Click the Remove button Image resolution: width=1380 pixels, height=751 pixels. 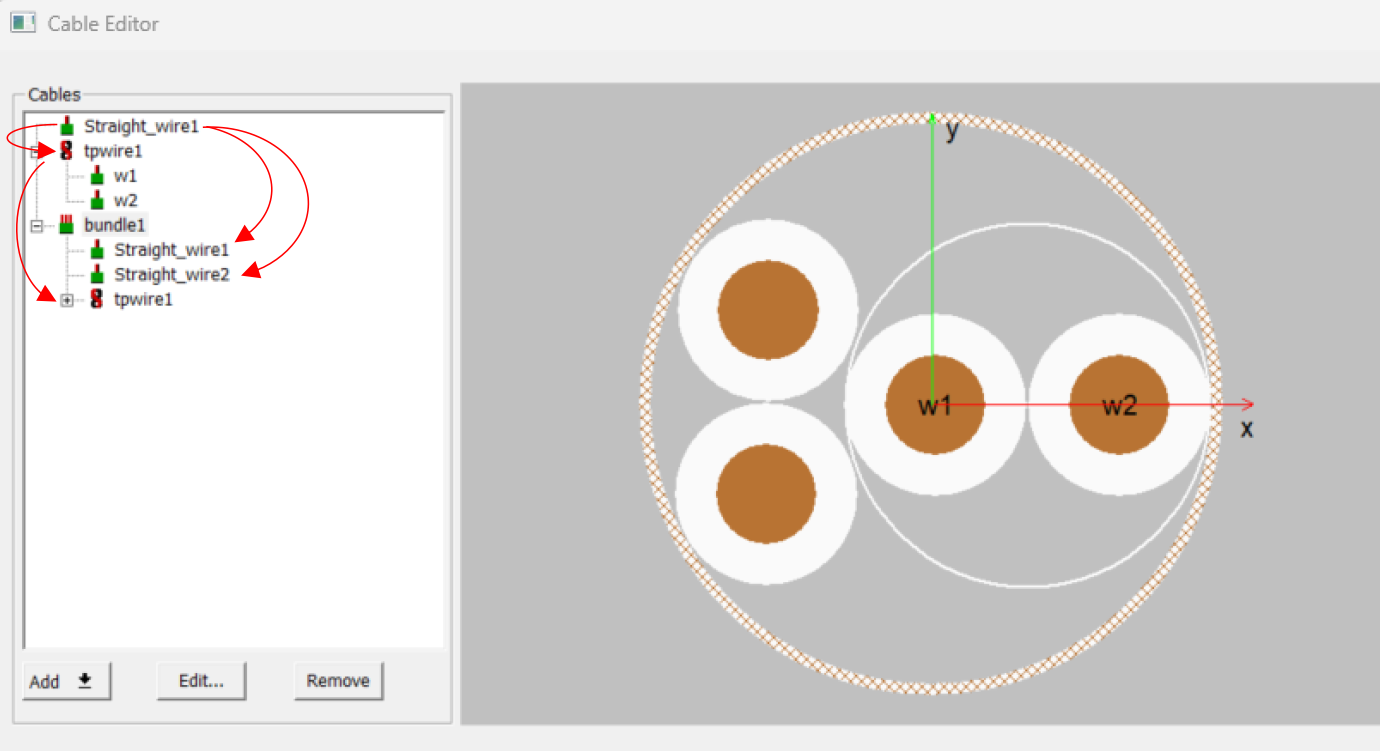(x=338, y=680)
